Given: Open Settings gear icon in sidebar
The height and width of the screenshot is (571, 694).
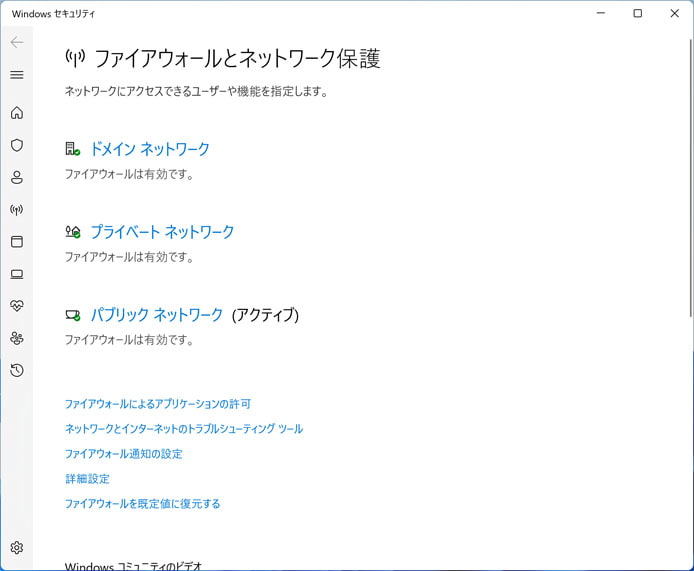Looking at the screenshot, I should click(17, 548).
